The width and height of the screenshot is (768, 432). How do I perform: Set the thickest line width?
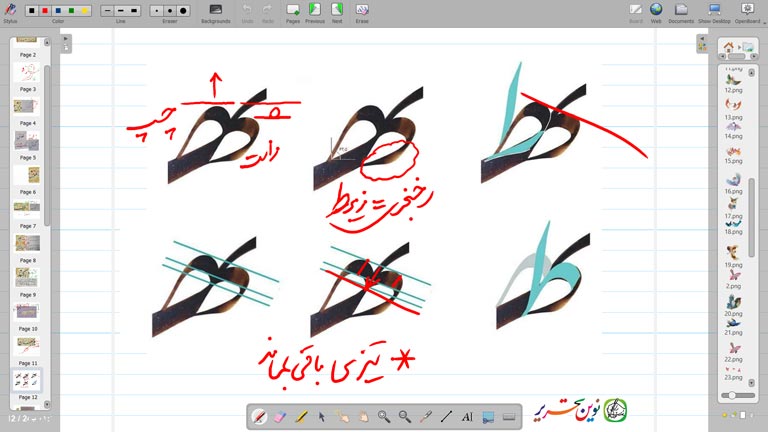134,10
